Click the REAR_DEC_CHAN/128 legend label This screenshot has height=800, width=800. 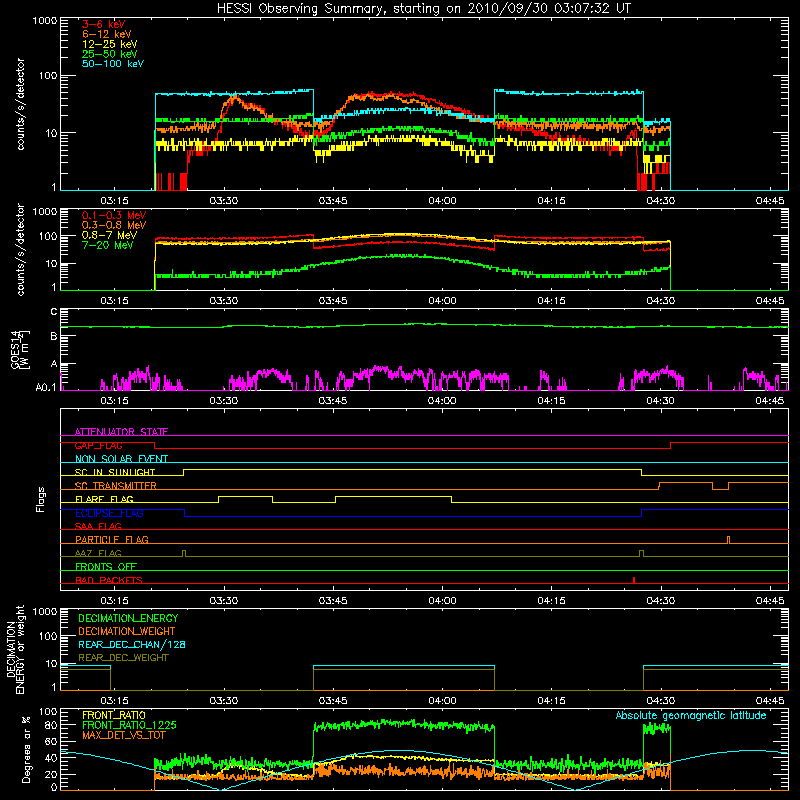point(132,644)
